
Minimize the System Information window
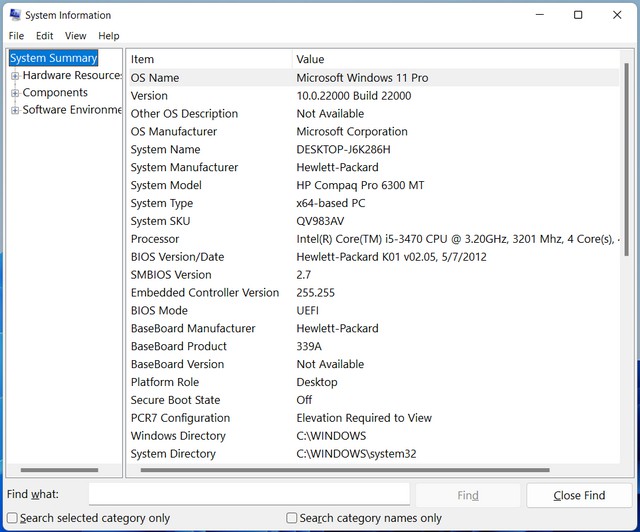point(540,15)
